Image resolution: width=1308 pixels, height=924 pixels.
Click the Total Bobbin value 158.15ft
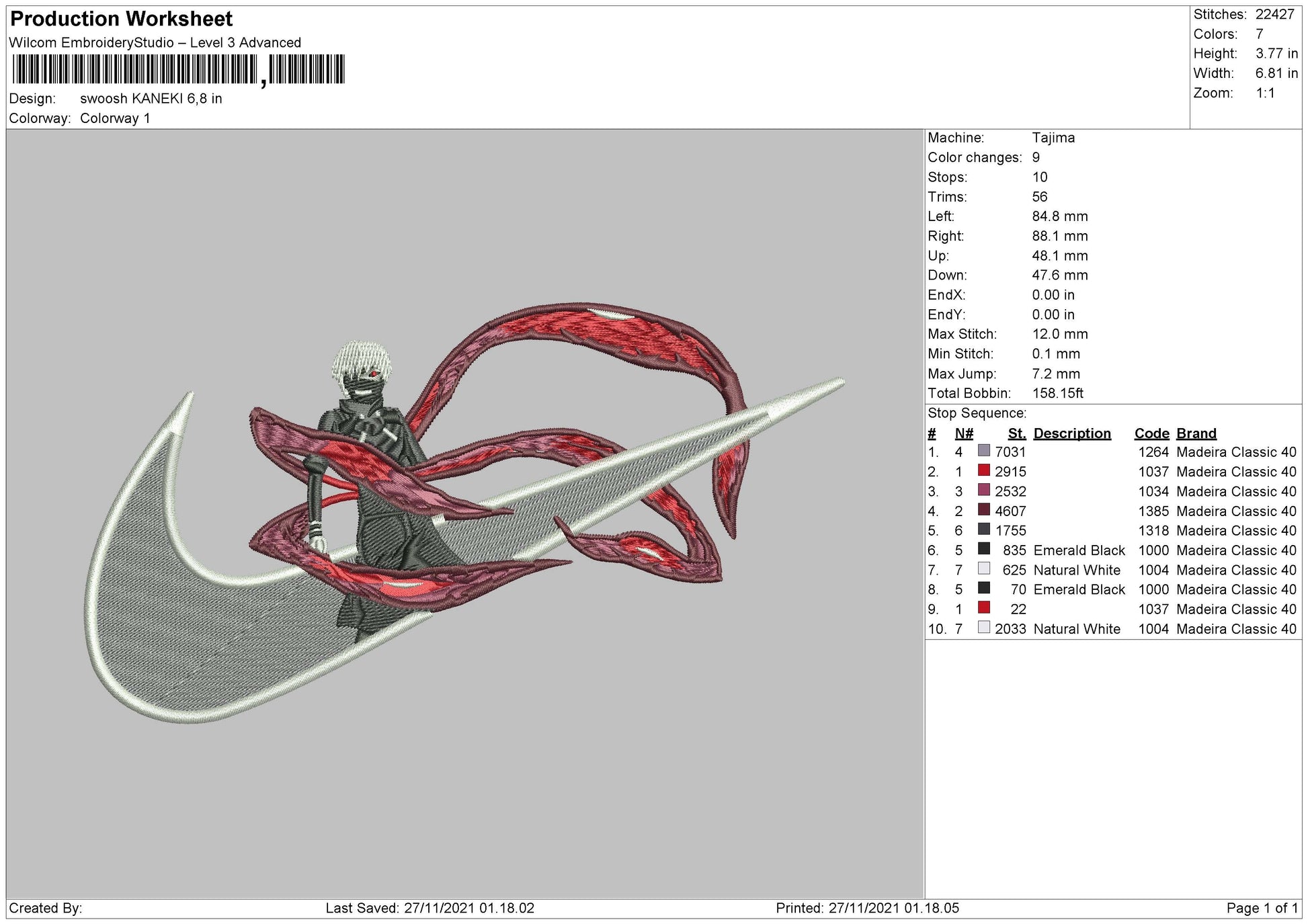(x=1057, y=393)
